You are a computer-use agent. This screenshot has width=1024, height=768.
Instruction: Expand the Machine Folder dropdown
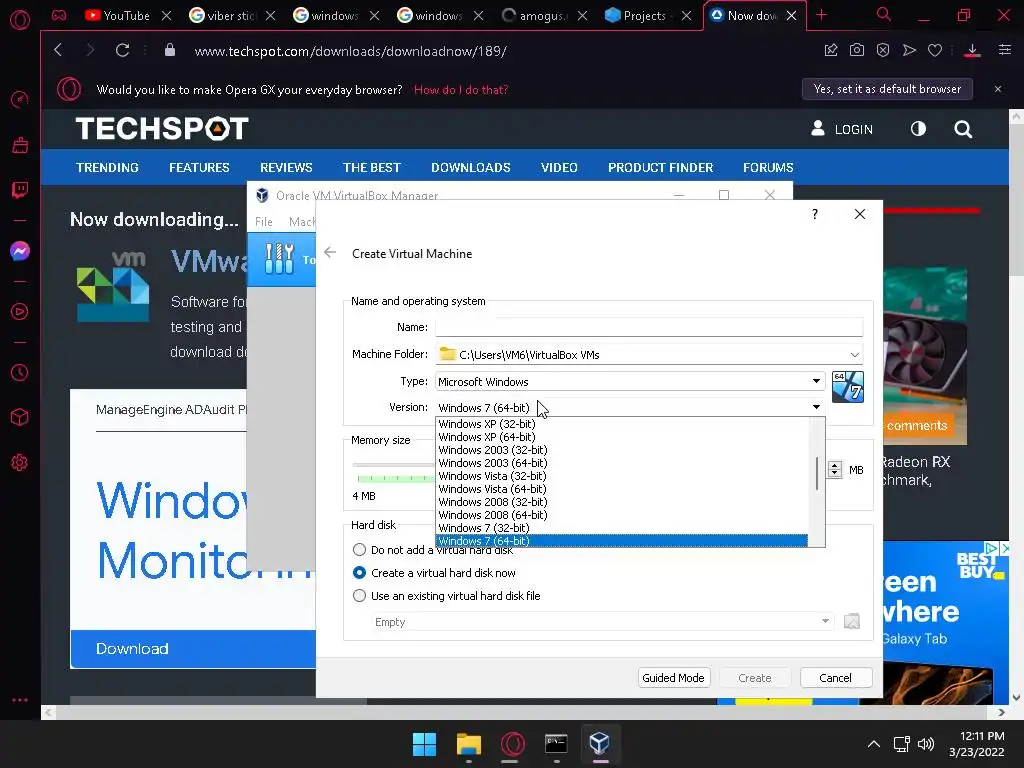854,355
